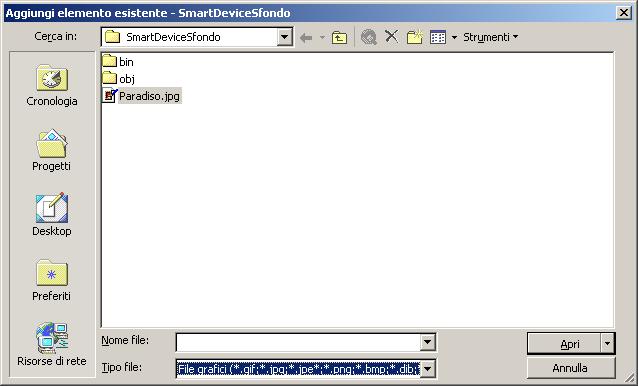This screenshot has height=386, width=638.
Task: Click inside the Nome file text field
Action: click(298, 342)
